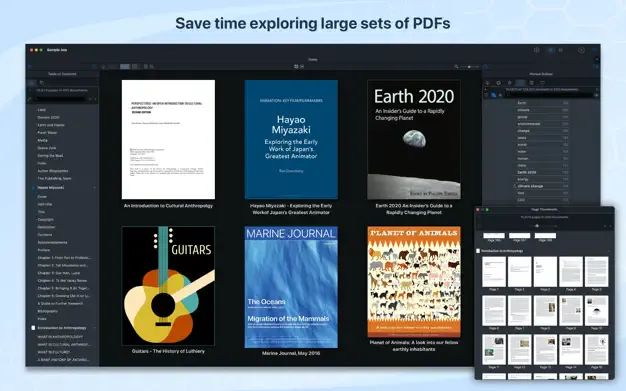Open Page 1 in the Page Thumbnails window

click(x=494, y=272)
